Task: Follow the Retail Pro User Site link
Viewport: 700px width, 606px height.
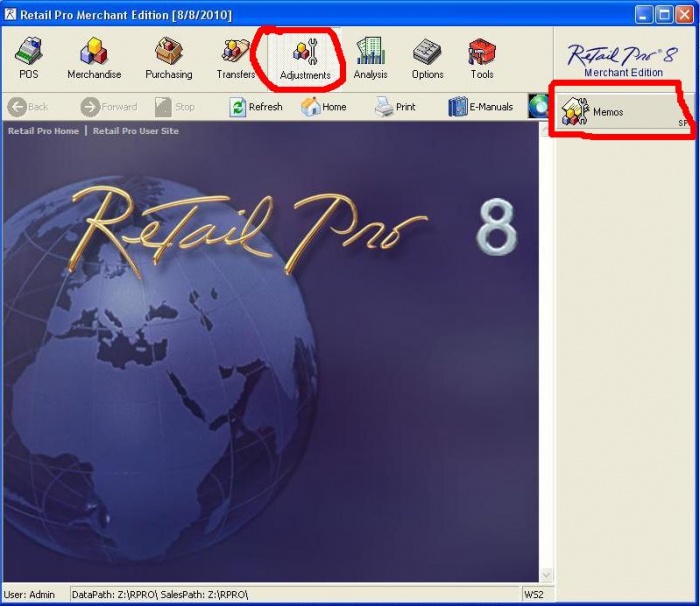Action: point(136,131)
